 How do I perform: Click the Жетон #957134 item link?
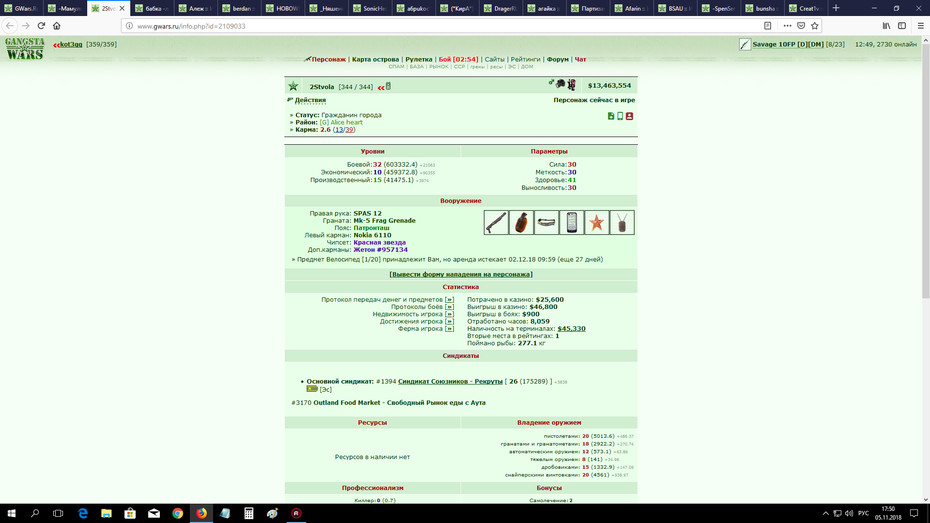(380, 250)
